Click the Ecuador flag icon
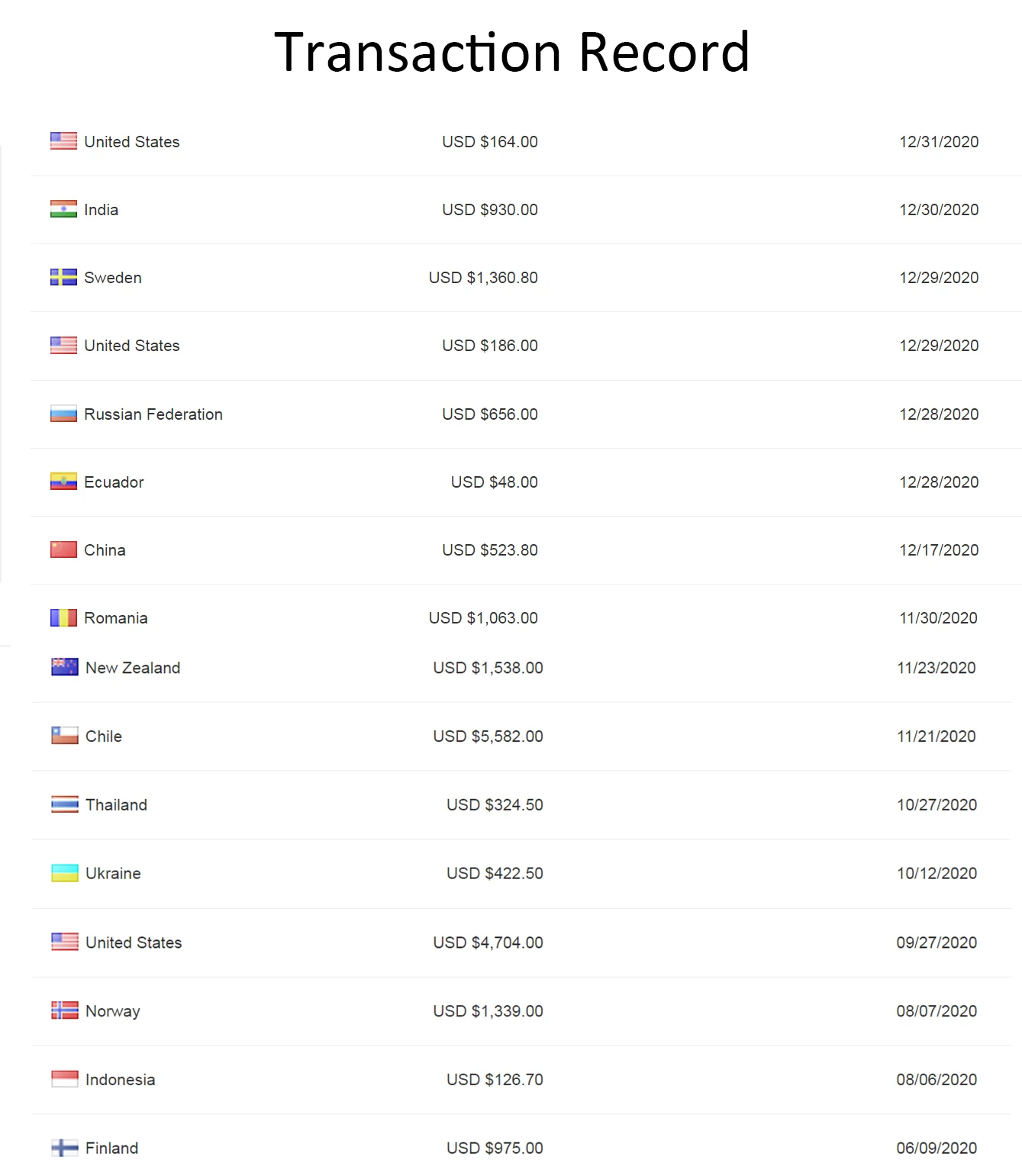1022x1176 pixels. [x=63, y=482]
